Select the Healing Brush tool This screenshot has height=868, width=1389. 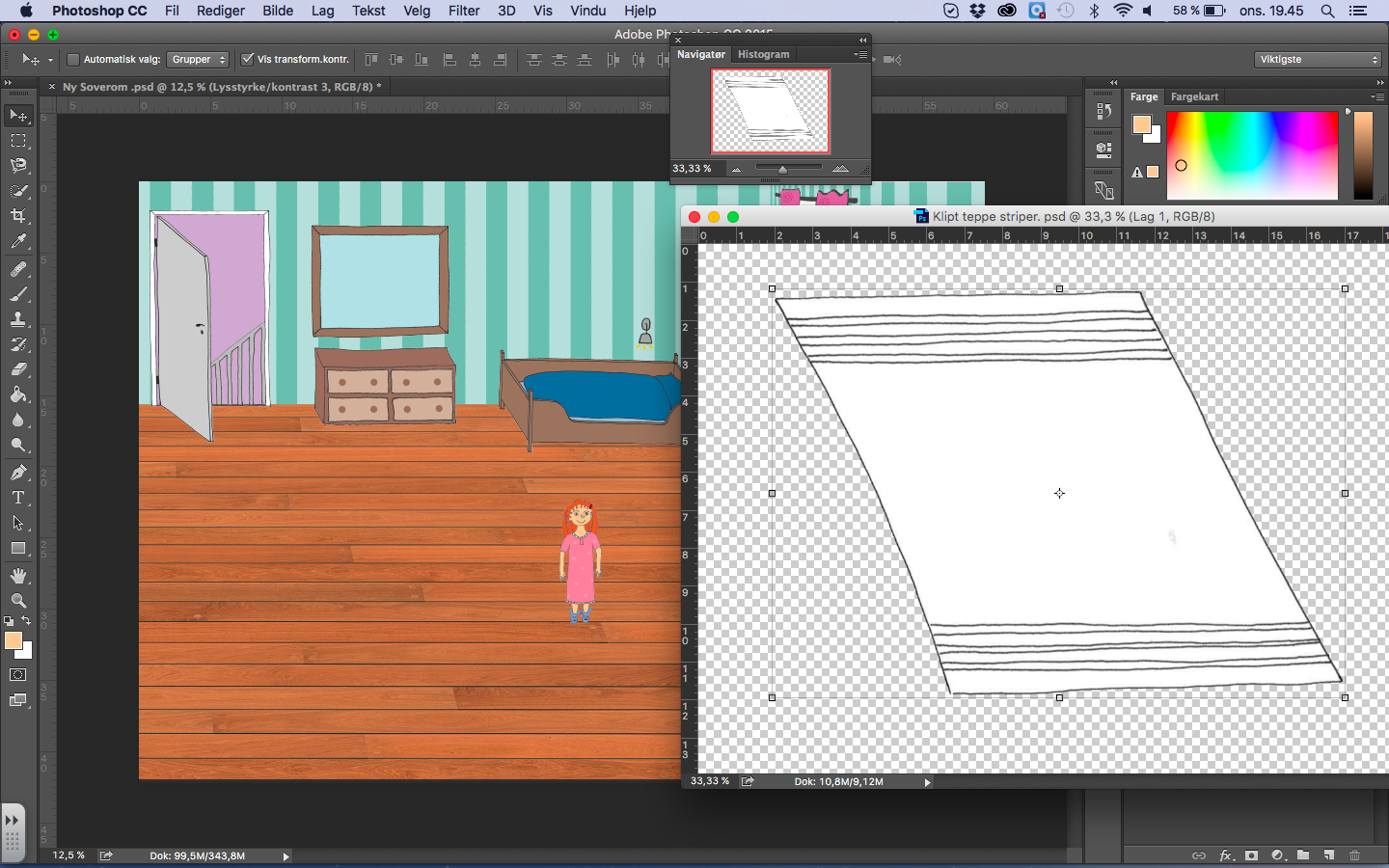tap(18, 269)
